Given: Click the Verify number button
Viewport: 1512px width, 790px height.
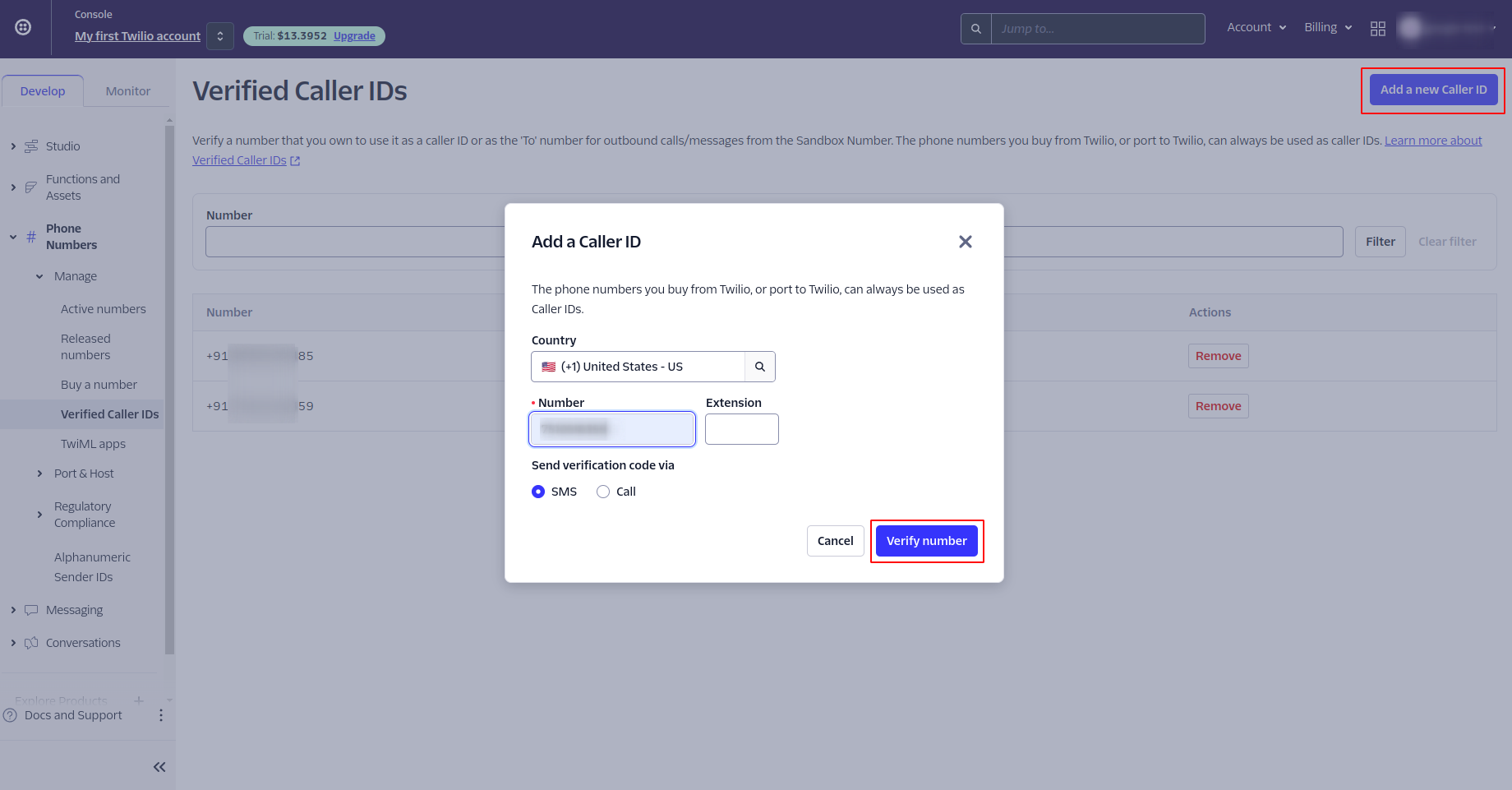Looking at the screenshot, I should pyautogui.click(x=926, y=541).
